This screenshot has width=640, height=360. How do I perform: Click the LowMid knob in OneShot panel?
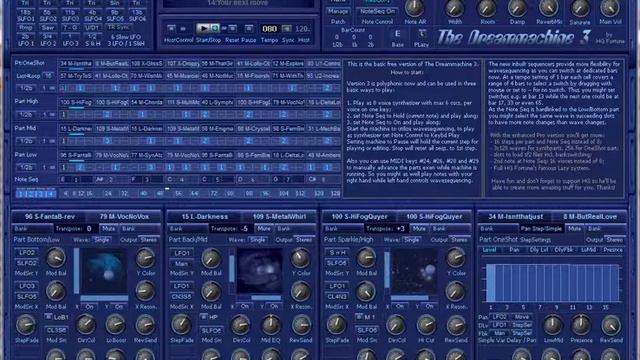coord(553,325)
